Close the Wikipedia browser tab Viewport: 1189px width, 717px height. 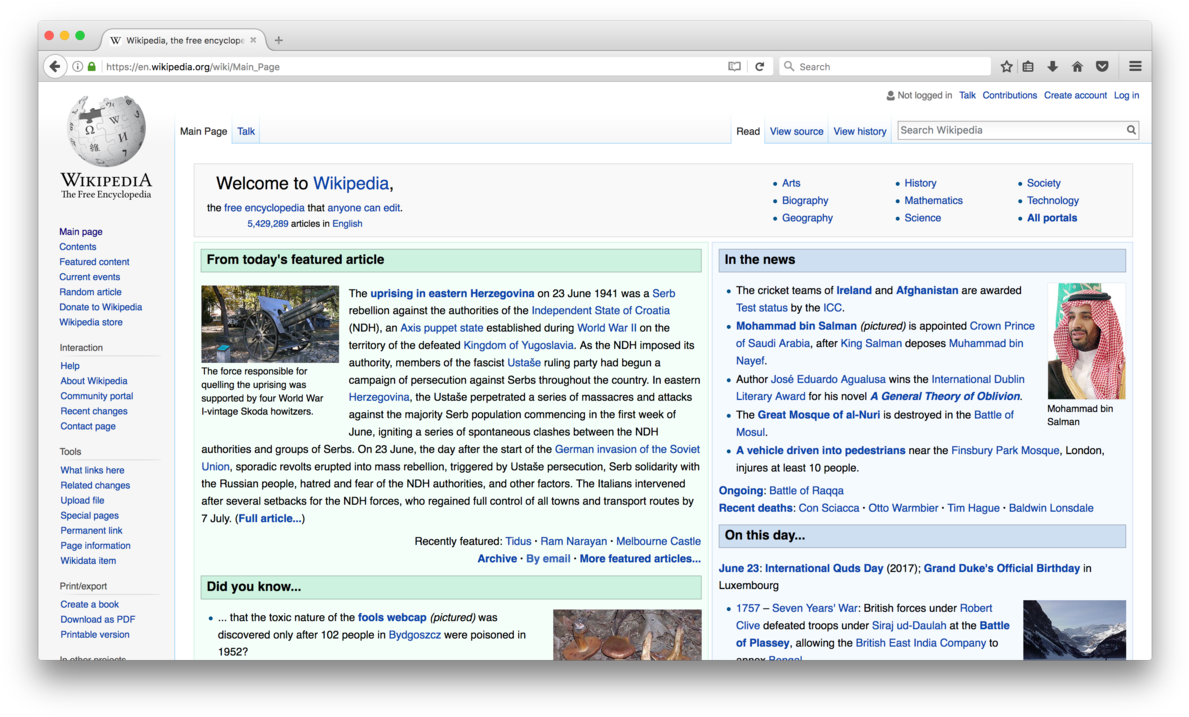253,40
